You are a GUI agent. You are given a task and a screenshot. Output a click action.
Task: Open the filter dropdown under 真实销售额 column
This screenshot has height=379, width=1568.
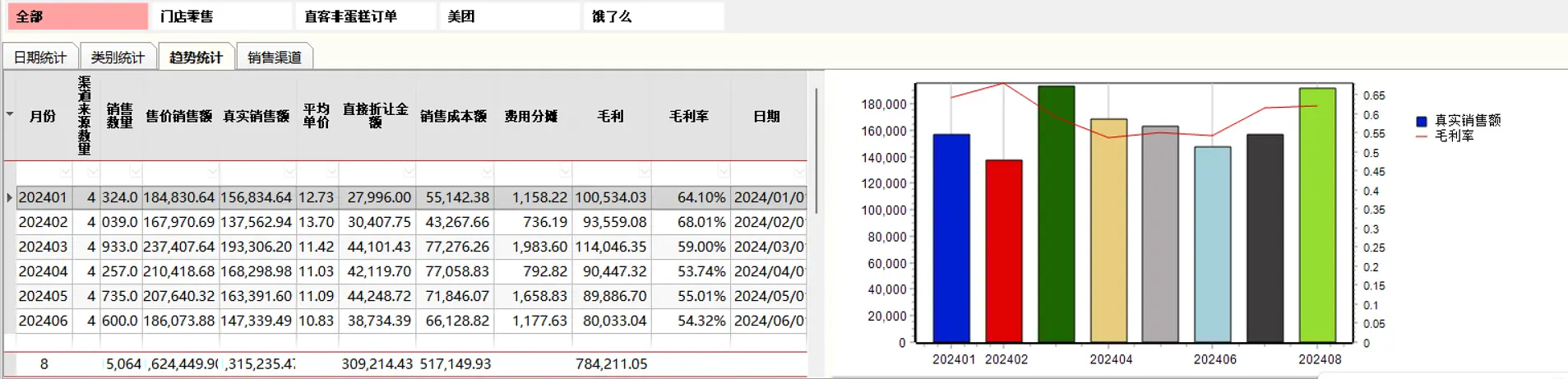click(x=289, y=172)
